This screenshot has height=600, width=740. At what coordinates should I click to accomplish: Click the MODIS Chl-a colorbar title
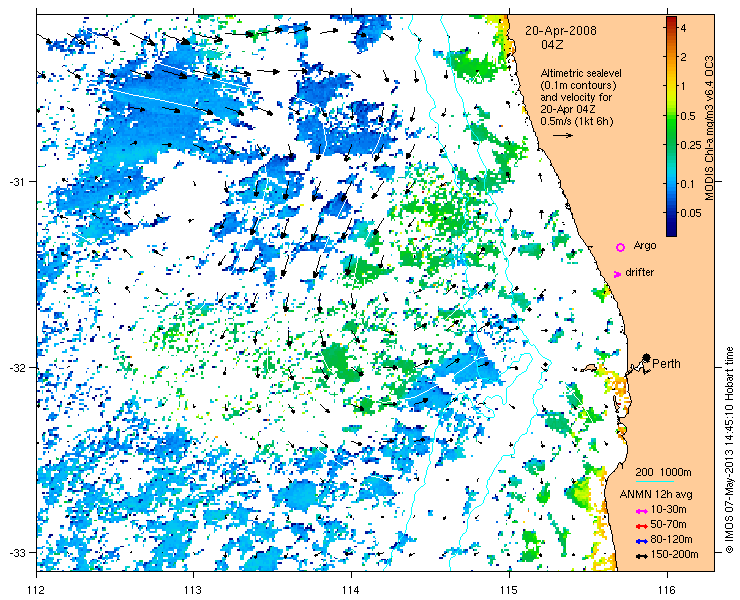pyautogui.click(x=709, y=128)
